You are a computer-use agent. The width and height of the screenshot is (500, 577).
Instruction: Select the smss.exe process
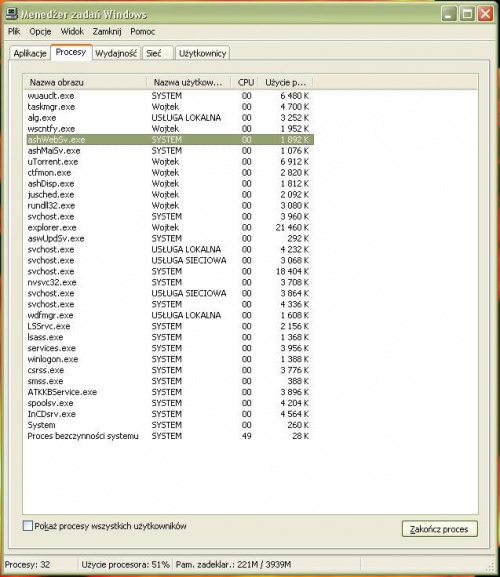tap(169, 381)
